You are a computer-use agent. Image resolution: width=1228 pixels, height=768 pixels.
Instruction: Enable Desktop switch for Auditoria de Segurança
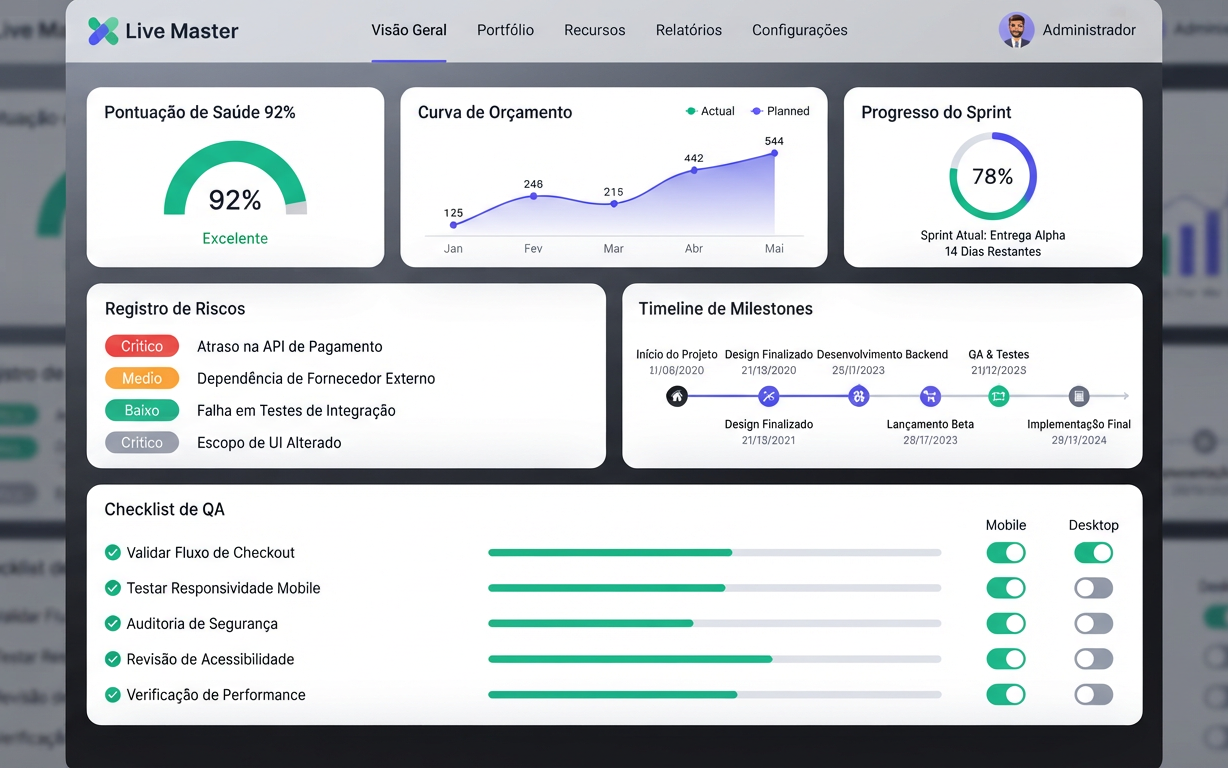(1094, 623)
